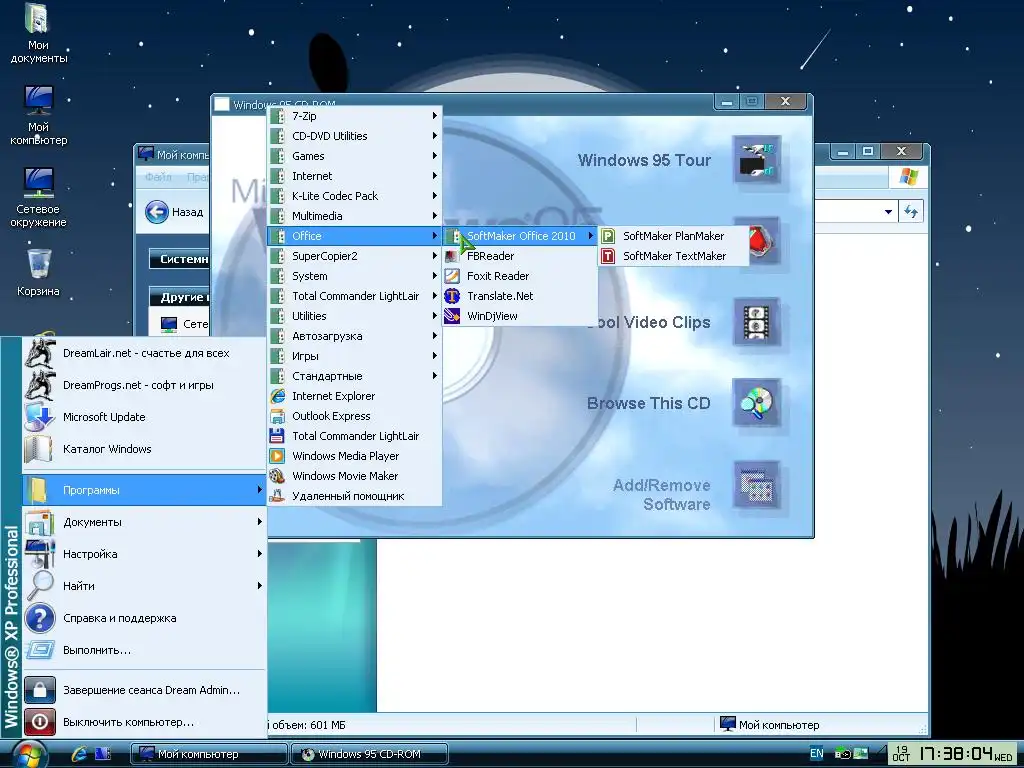1024x768 pixels.
Task: Open DreamProgs.net - софт и игры
Action: [x=144, y=385]
